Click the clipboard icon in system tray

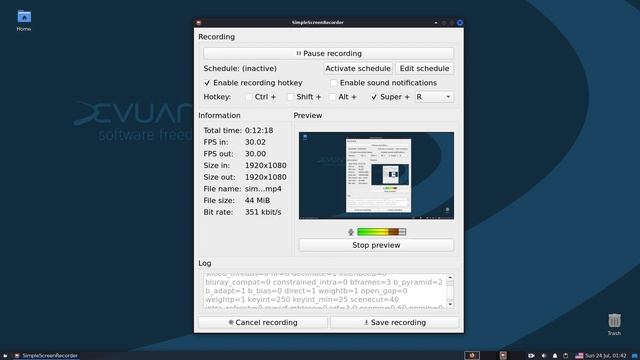[x=566, y=356]
